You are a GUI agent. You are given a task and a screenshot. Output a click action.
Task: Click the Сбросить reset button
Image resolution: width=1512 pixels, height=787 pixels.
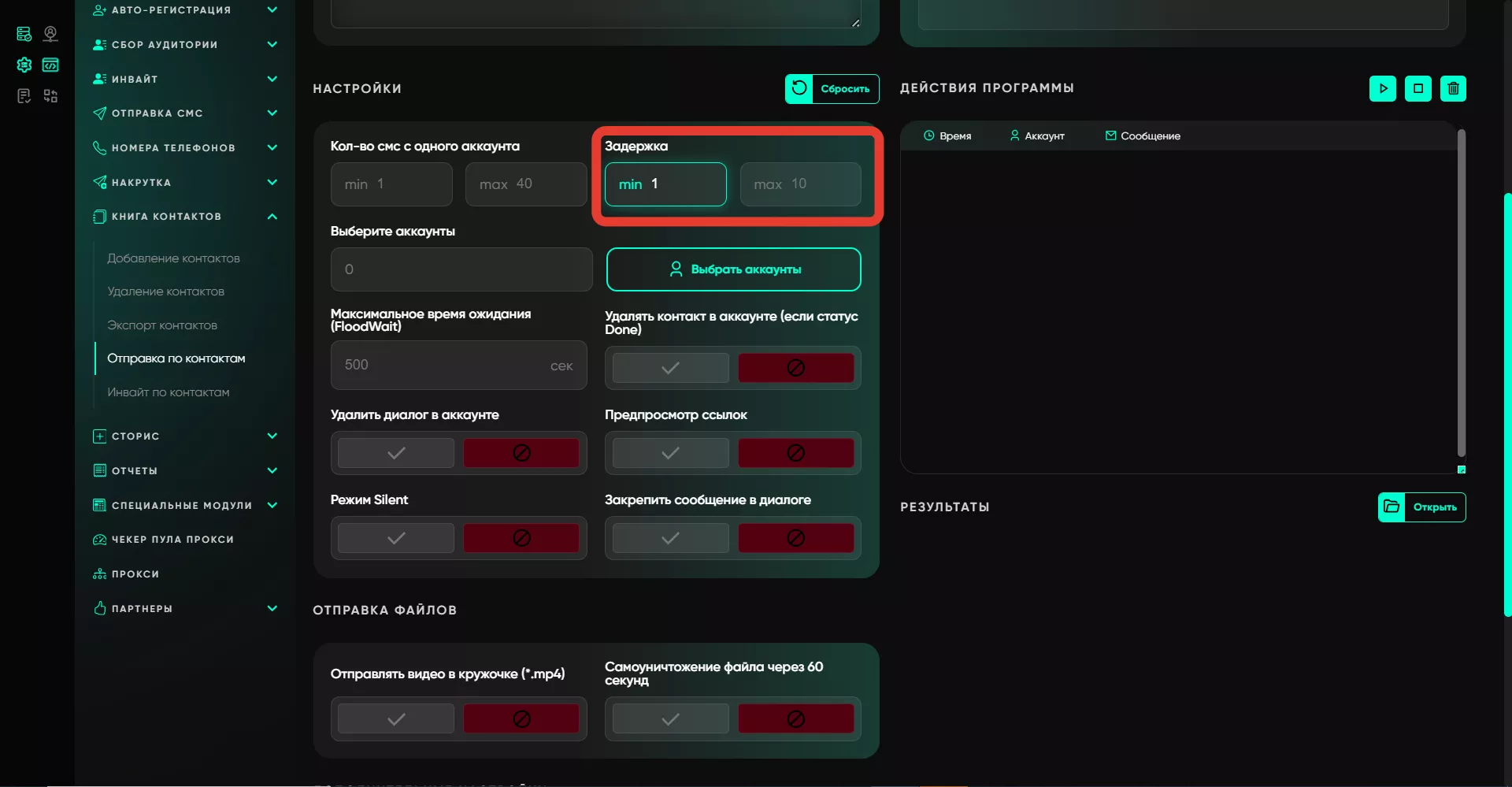tap(832, 89)
